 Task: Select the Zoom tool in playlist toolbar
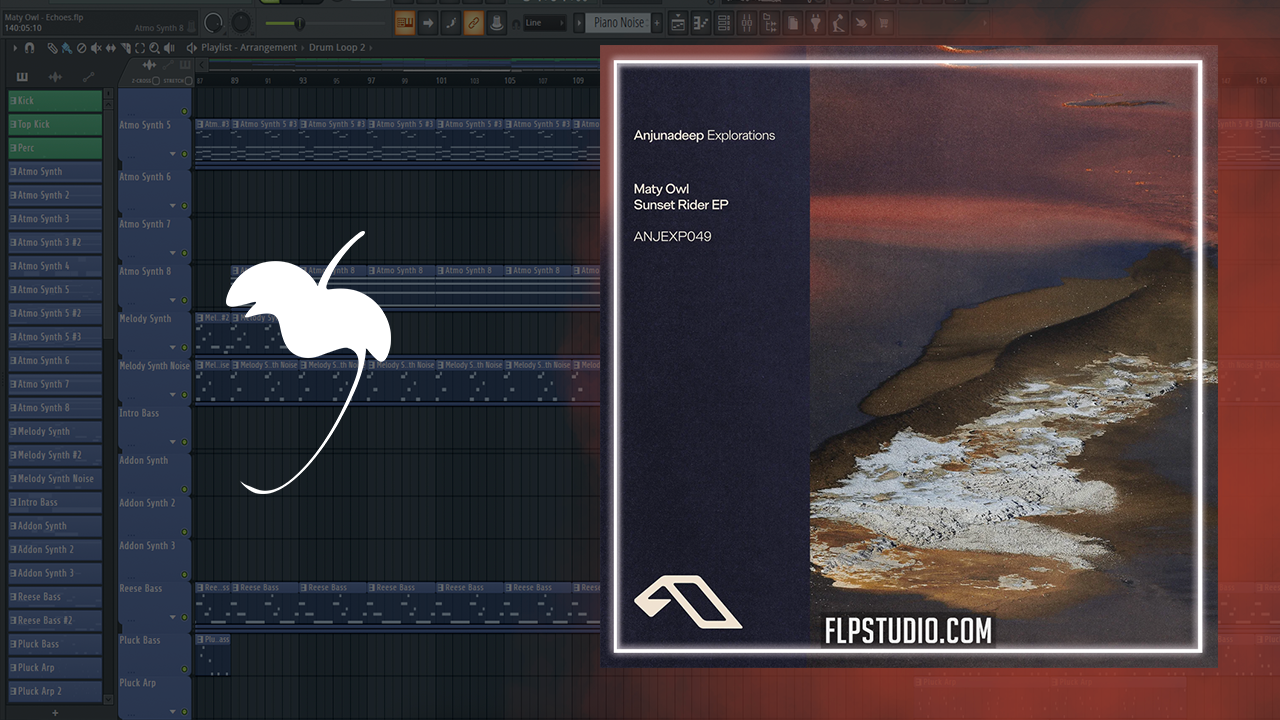pos(153,47)
